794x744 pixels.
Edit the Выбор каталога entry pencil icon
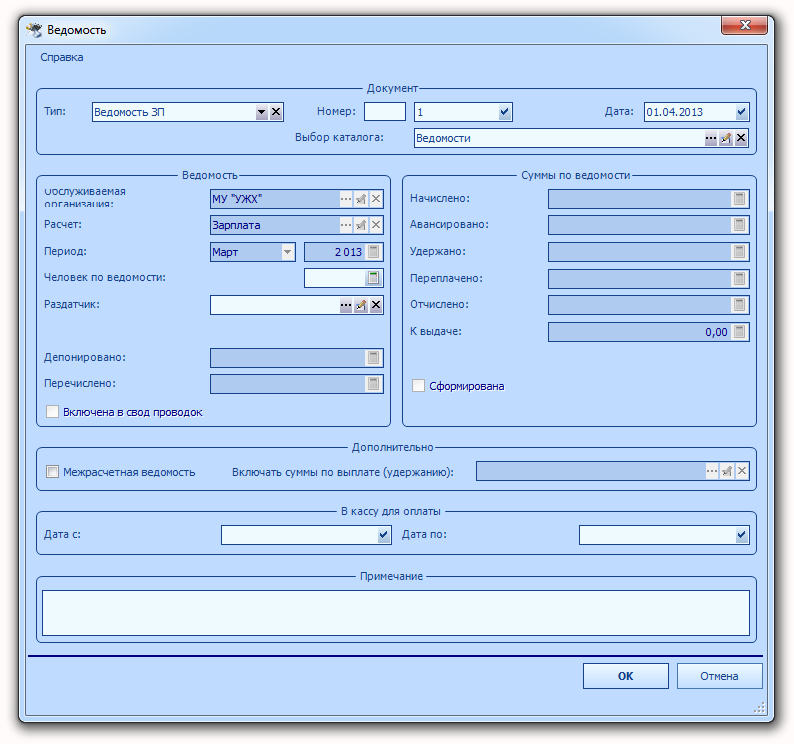pos(726,138)
